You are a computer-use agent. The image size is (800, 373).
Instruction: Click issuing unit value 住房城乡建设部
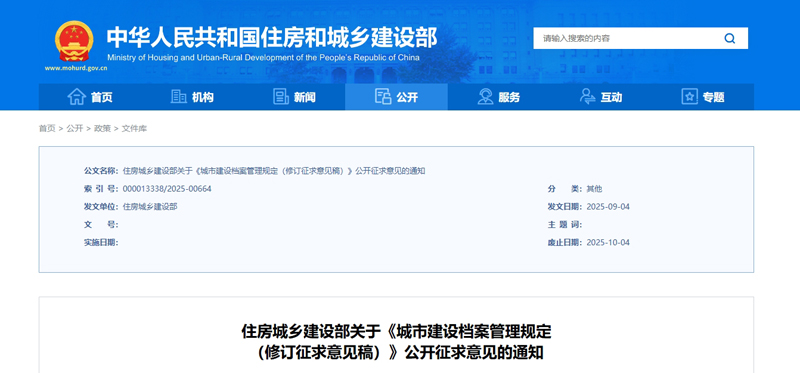point(150,207)
